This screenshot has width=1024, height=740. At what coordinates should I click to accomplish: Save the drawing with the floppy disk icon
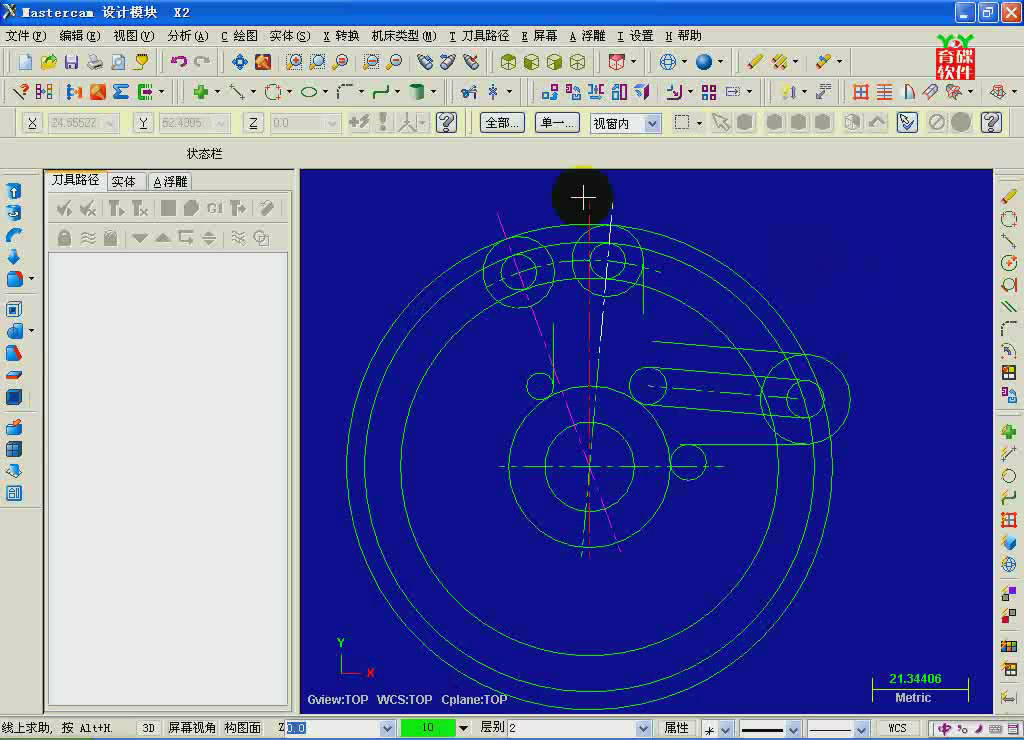71,62
